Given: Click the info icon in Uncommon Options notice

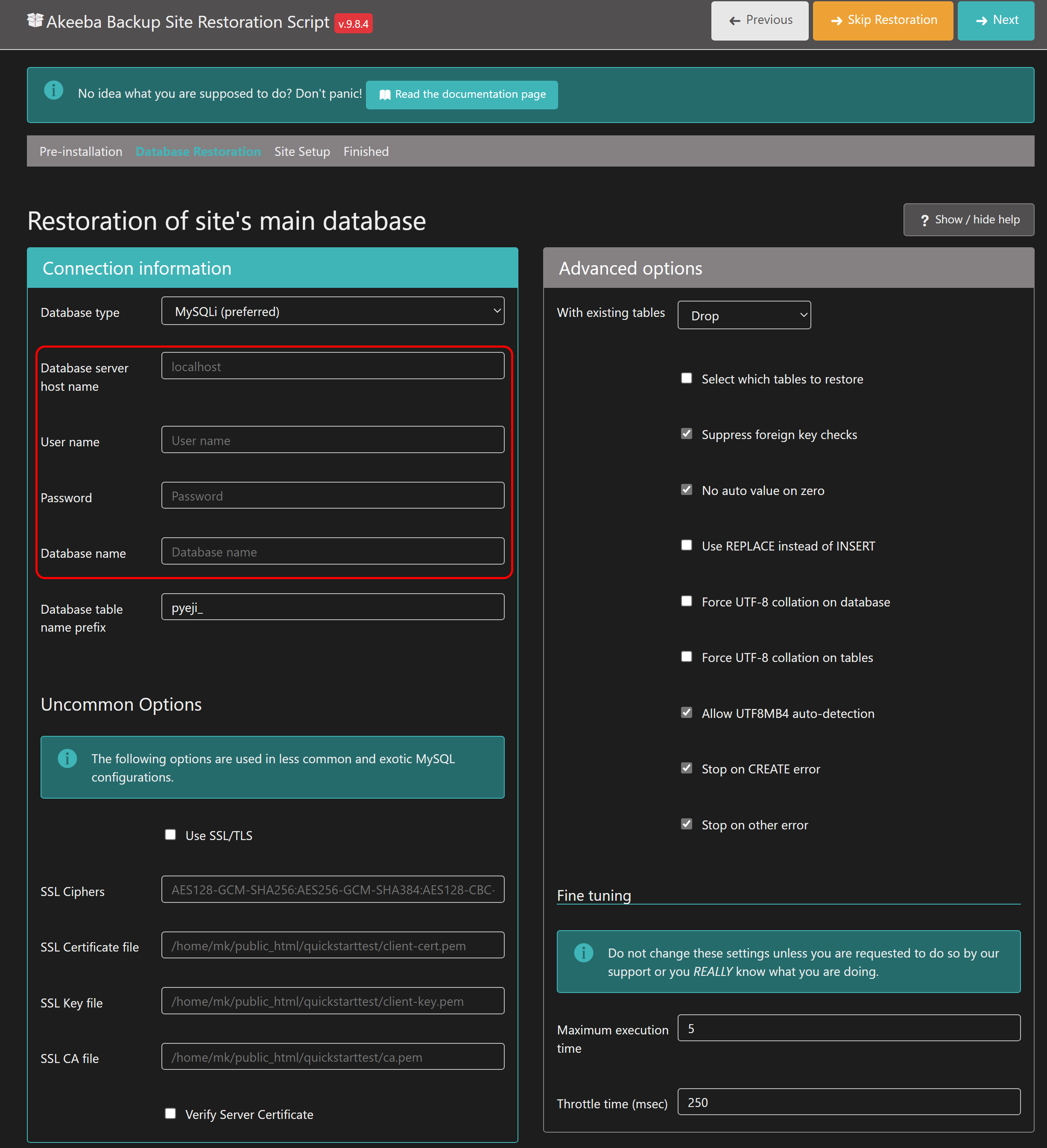Looking at the screenshot, I should [67, 758].
